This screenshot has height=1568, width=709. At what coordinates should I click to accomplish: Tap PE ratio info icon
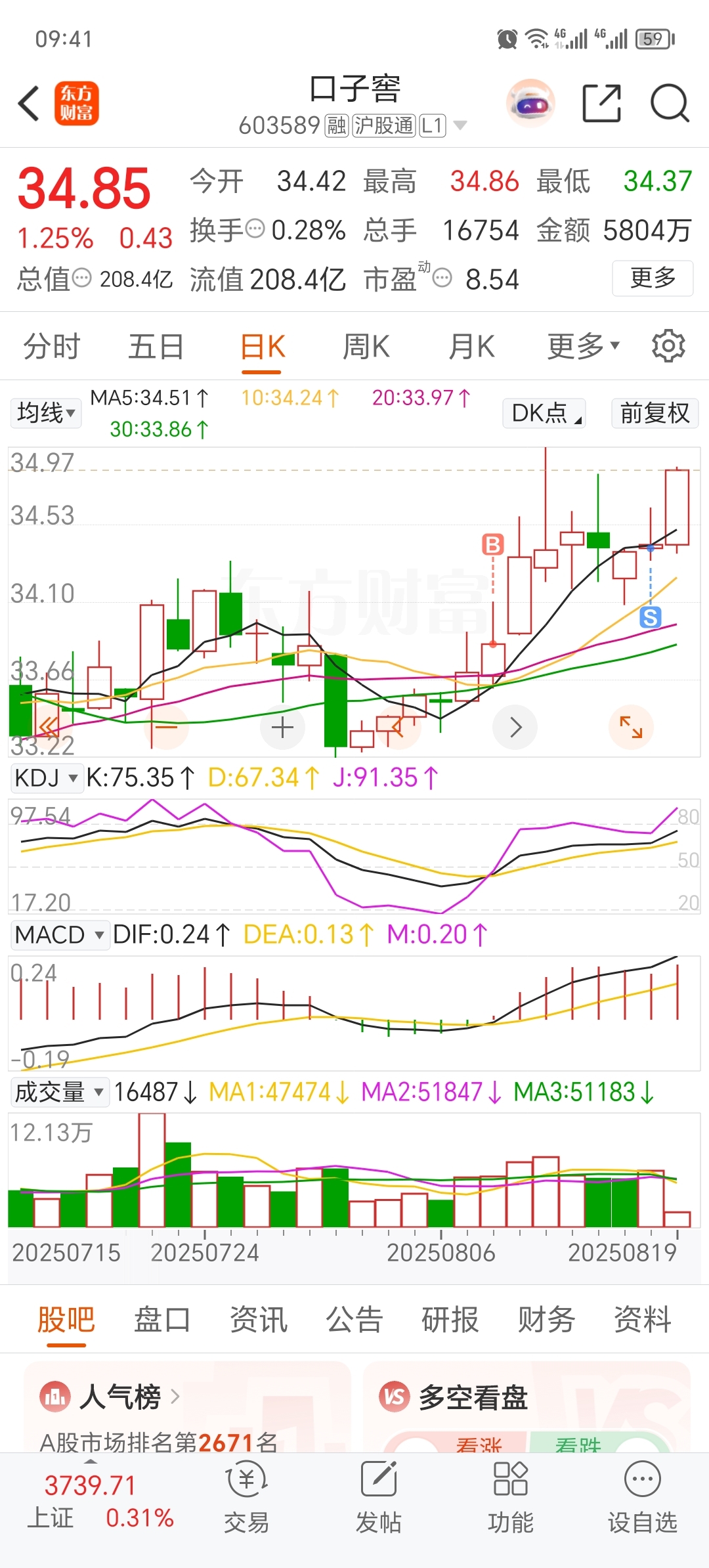(442, 278)
